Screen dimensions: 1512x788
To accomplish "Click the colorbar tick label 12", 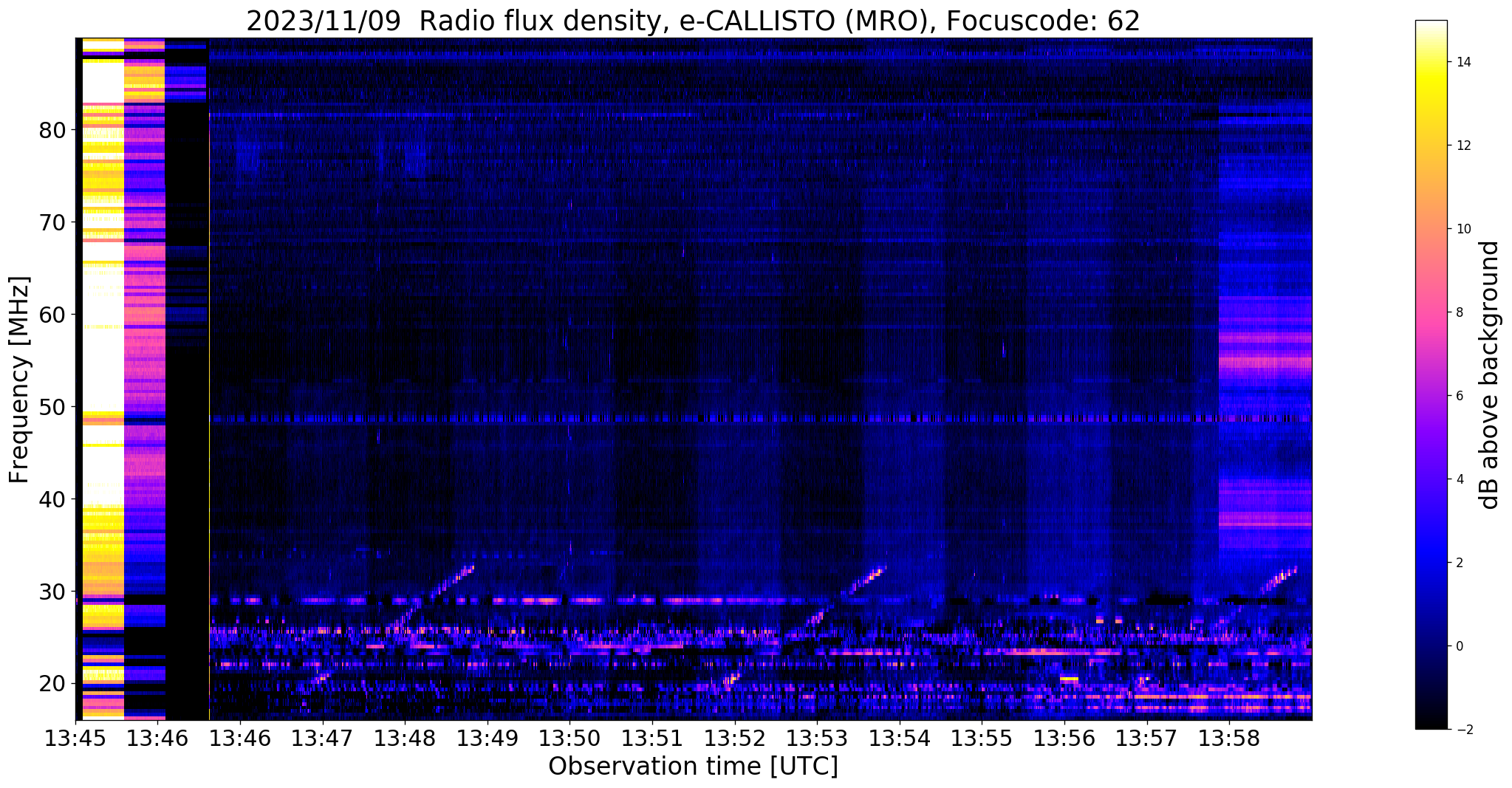I will point(1463,145).
